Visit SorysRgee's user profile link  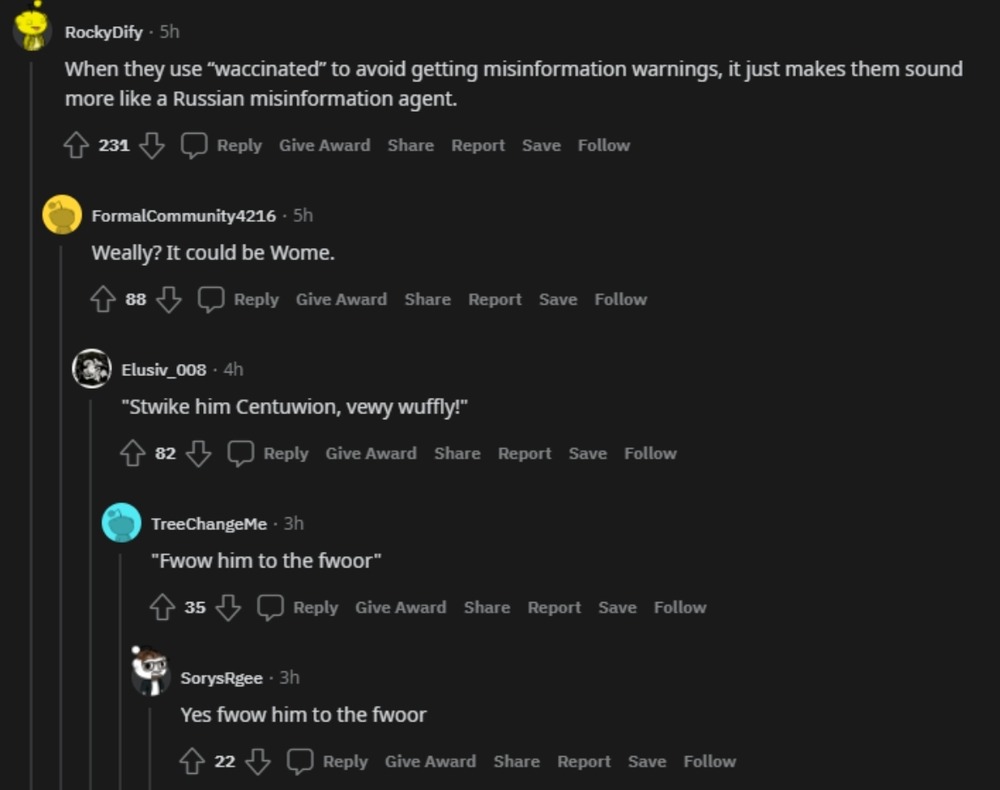(x=221, y=678)
